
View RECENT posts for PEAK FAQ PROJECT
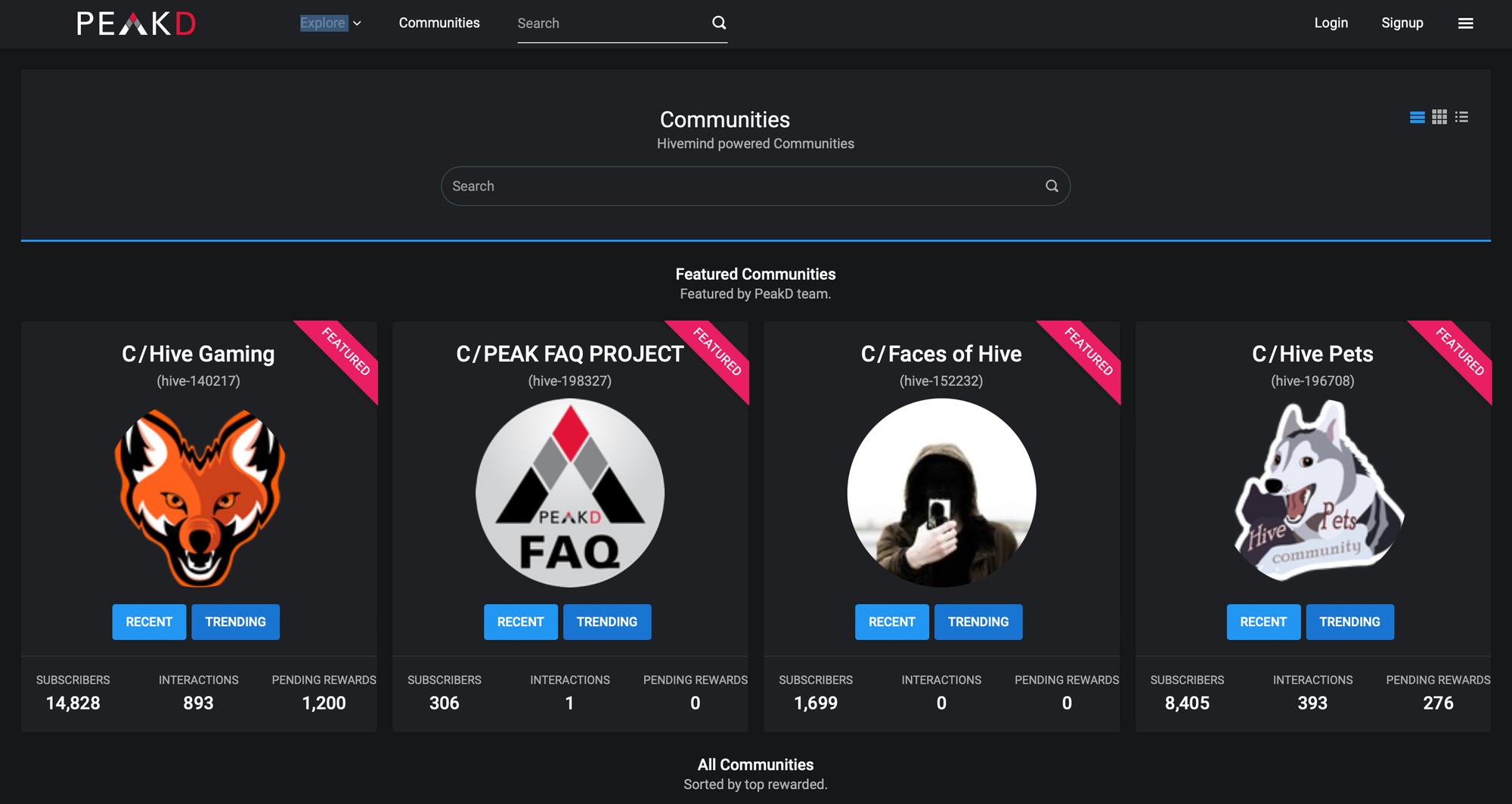tap(520, 622)
